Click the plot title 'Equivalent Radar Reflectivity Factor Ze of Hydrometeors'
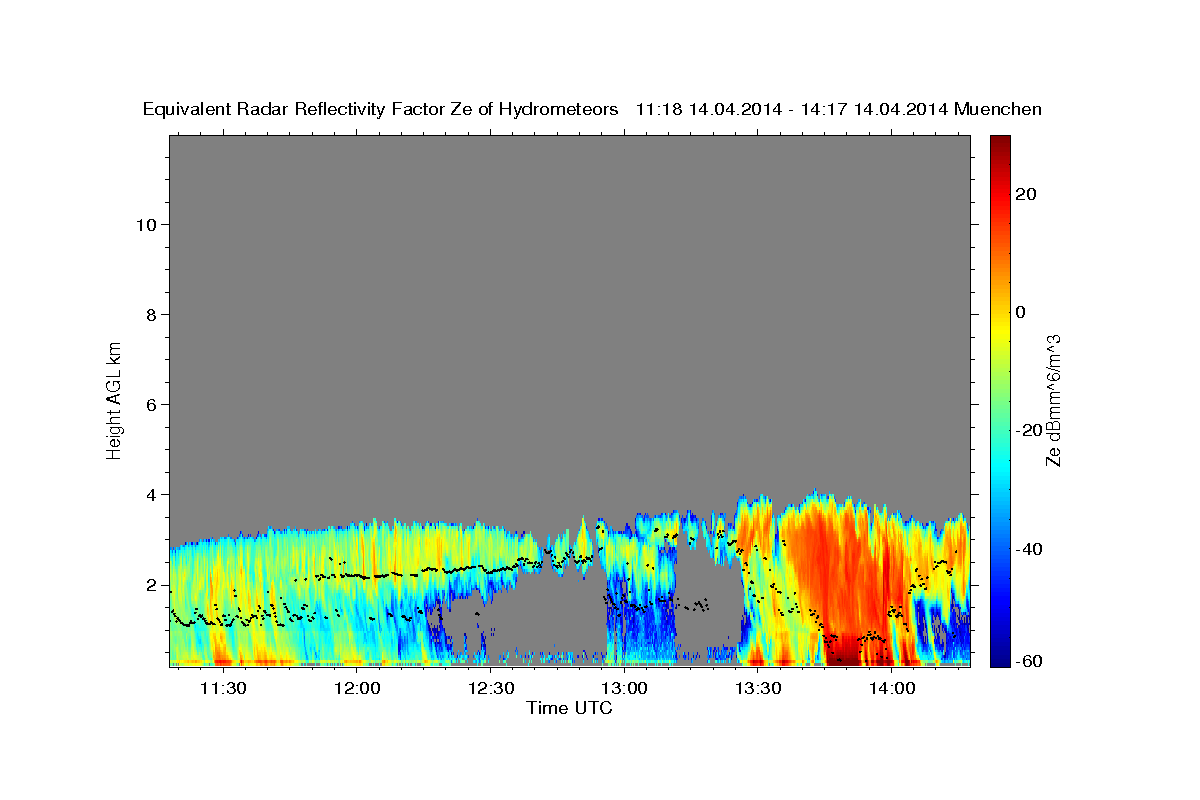The height and width of the screenshot is (800, 1200). [381, 109]
